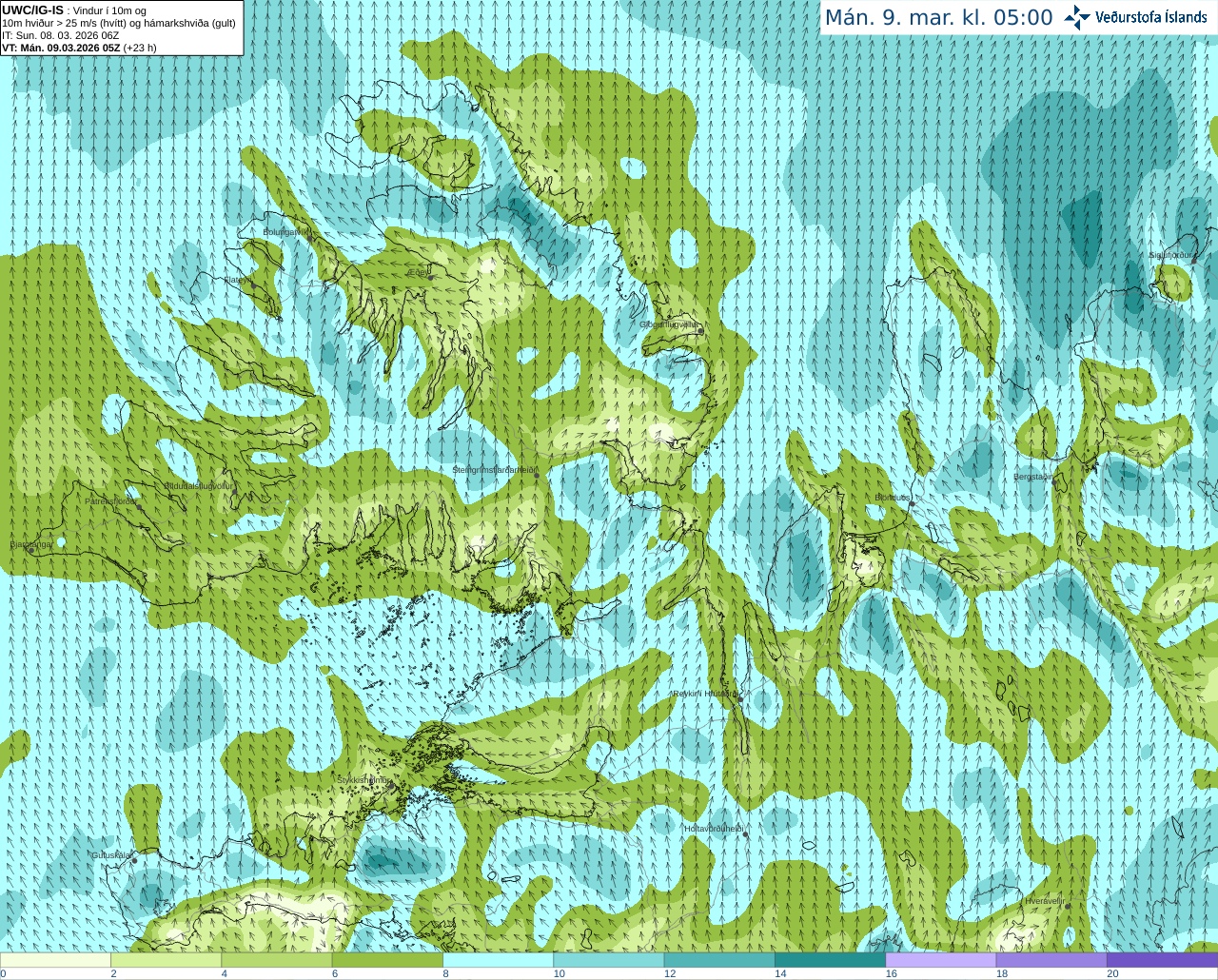
Task: Select the Blönduós station label
Action: pos(893,498)
